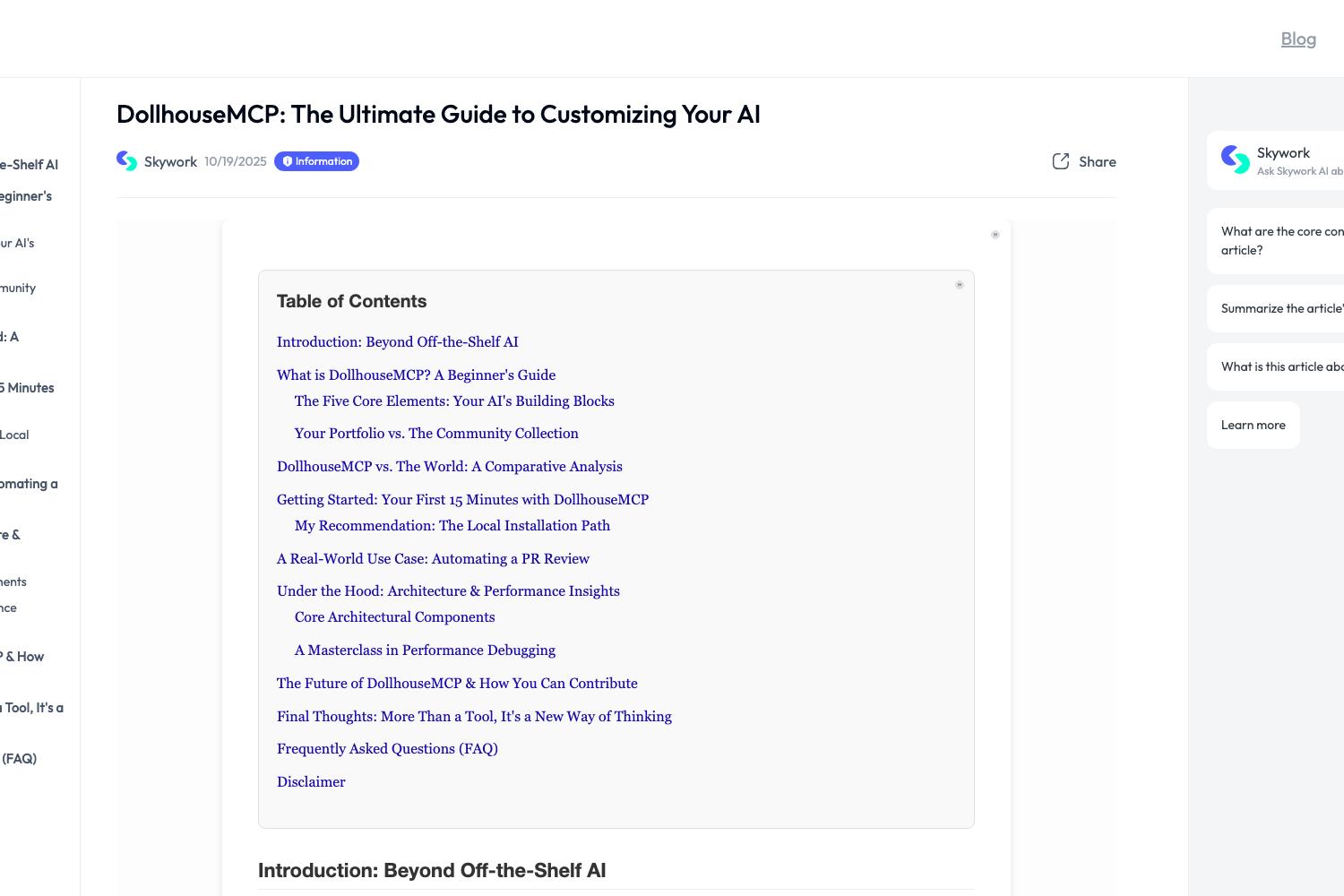This screenshot has width=1344, height=896.
Task: Click the info icon in the Information badge
Action: 288,161
